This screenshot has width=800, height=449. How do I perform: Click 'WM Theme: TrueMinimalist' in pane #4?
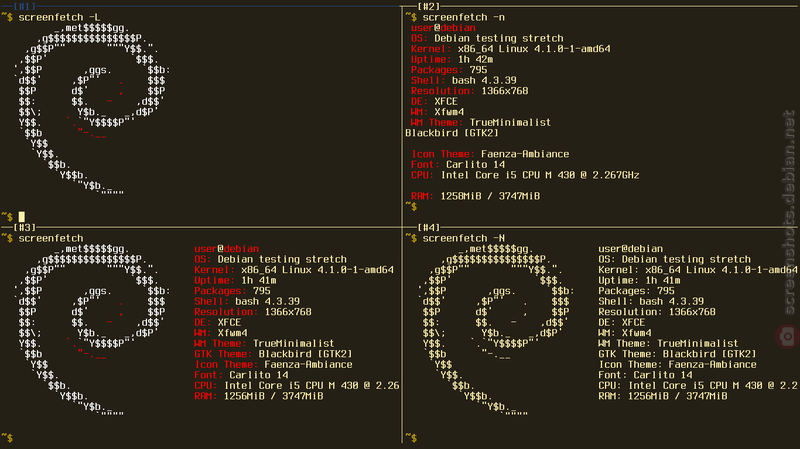[x=668, y=343]
